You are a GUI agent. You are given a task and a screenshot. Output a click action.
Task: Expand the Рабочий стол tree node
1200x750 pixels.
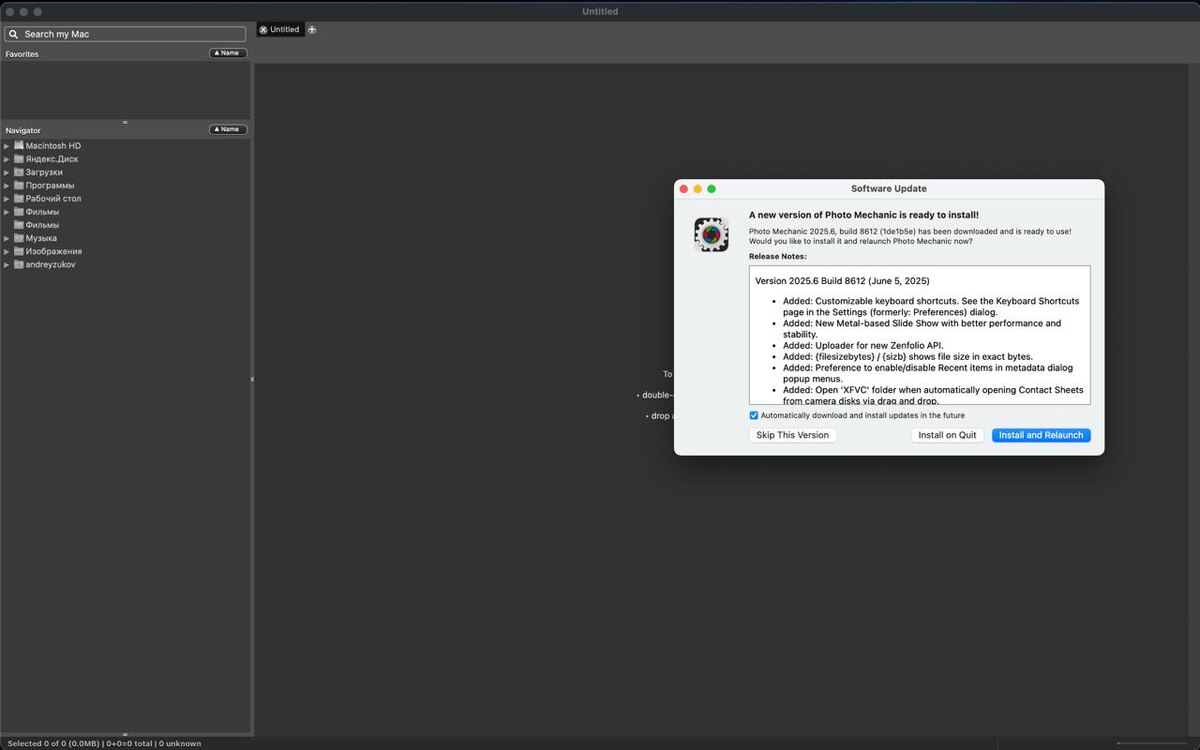click(x=6, y=198)
